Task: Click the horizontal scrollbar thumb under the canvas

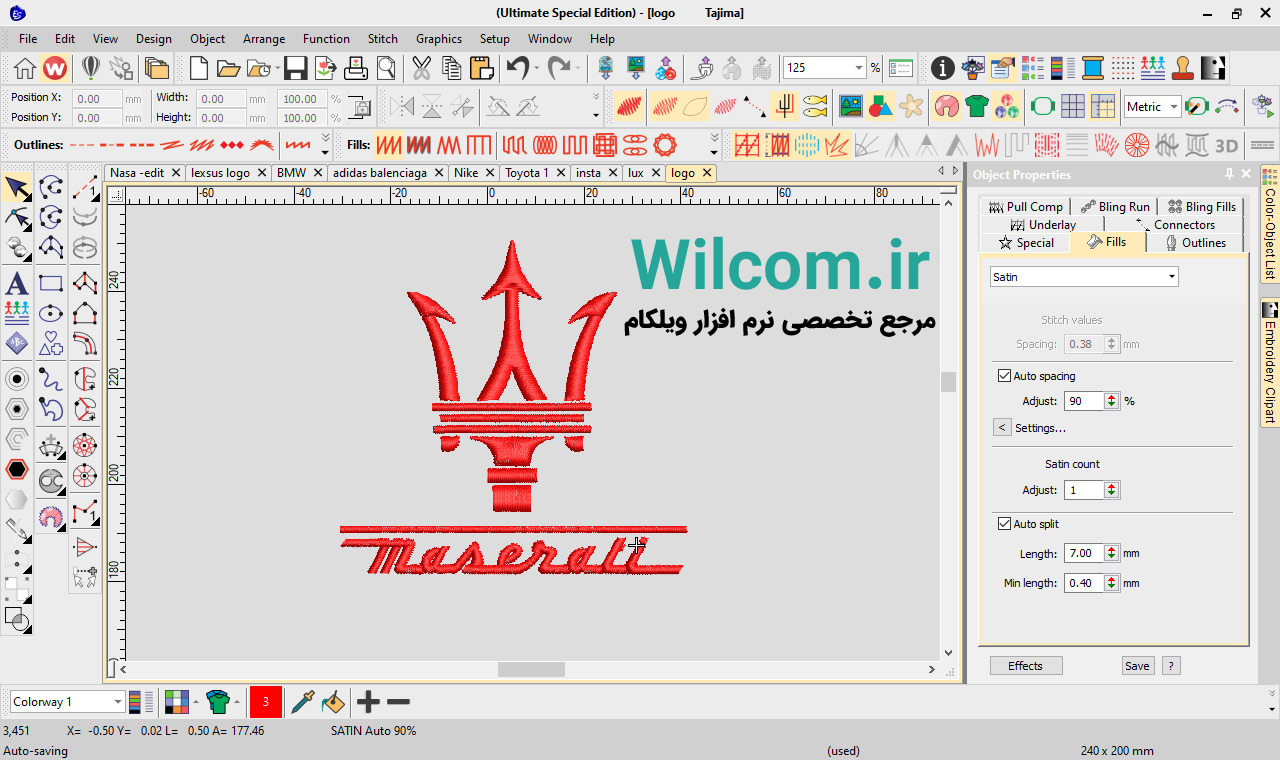Action: [531, 669]
